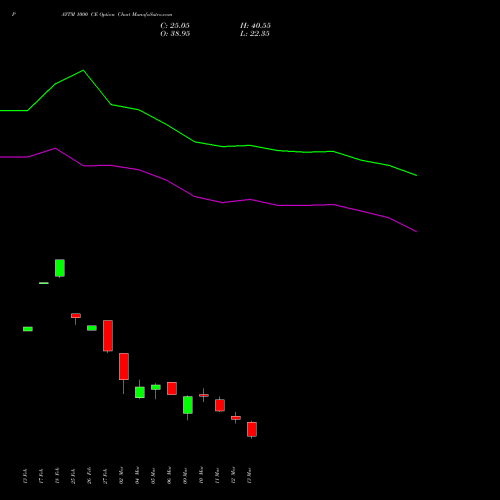Click the thin red candle above 10 Mar
Viewport: 500px width, 500px height.
204,395
